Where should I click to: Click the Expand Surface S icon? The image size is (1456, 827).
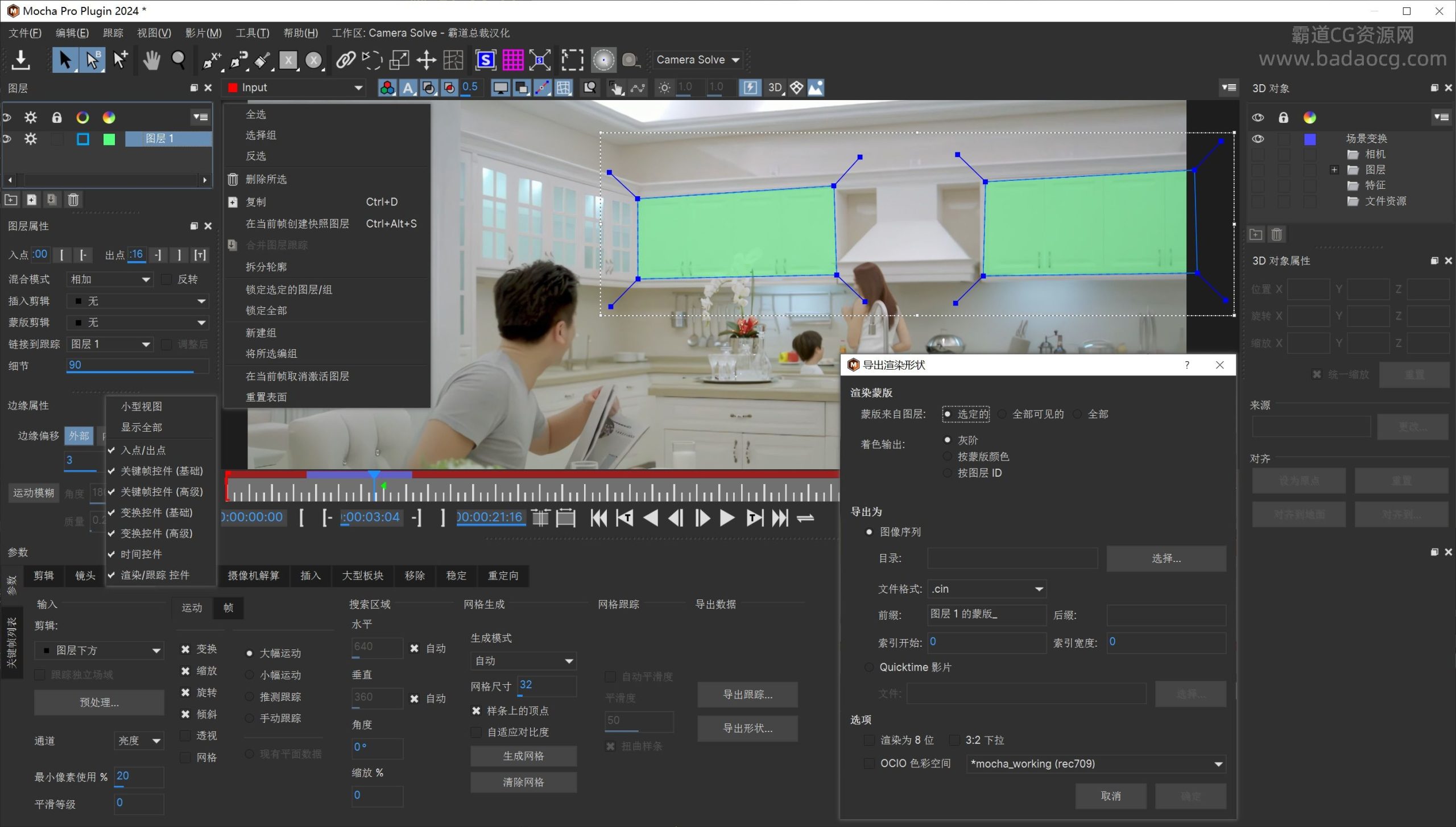[x=539, y=60]
